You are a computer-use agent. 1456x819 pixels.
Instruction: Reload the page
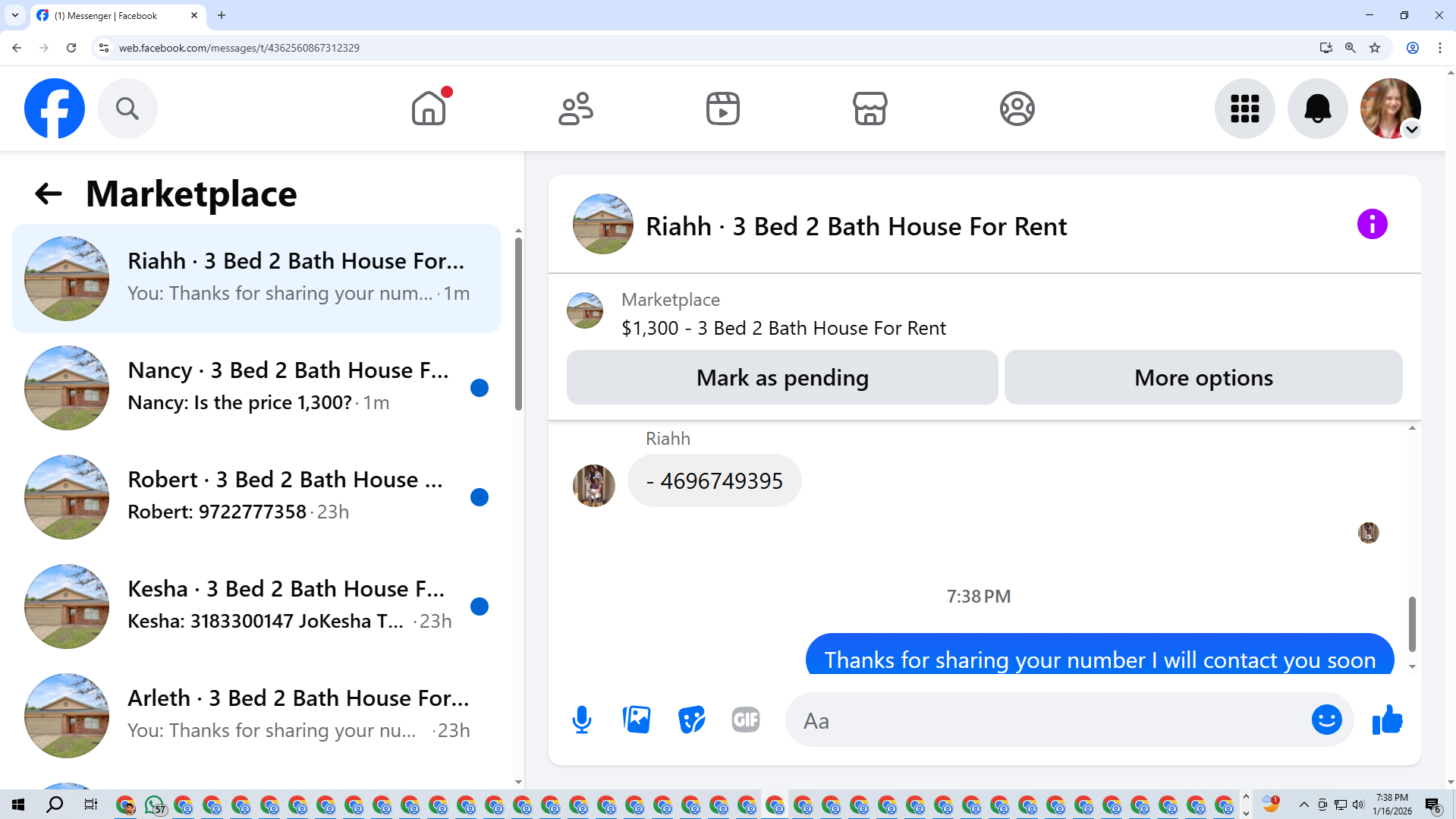71,48
